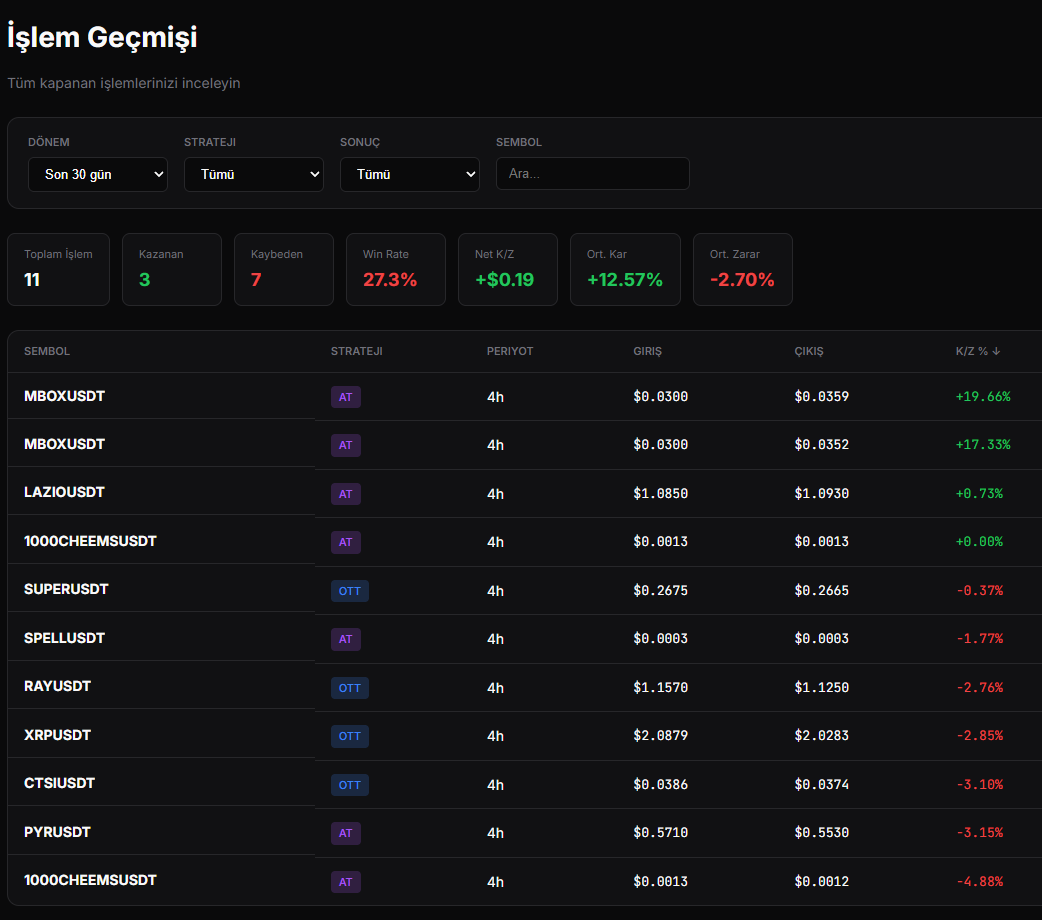Click the $0.0386 entry price
1042x920 pixels.
point(661,785)
